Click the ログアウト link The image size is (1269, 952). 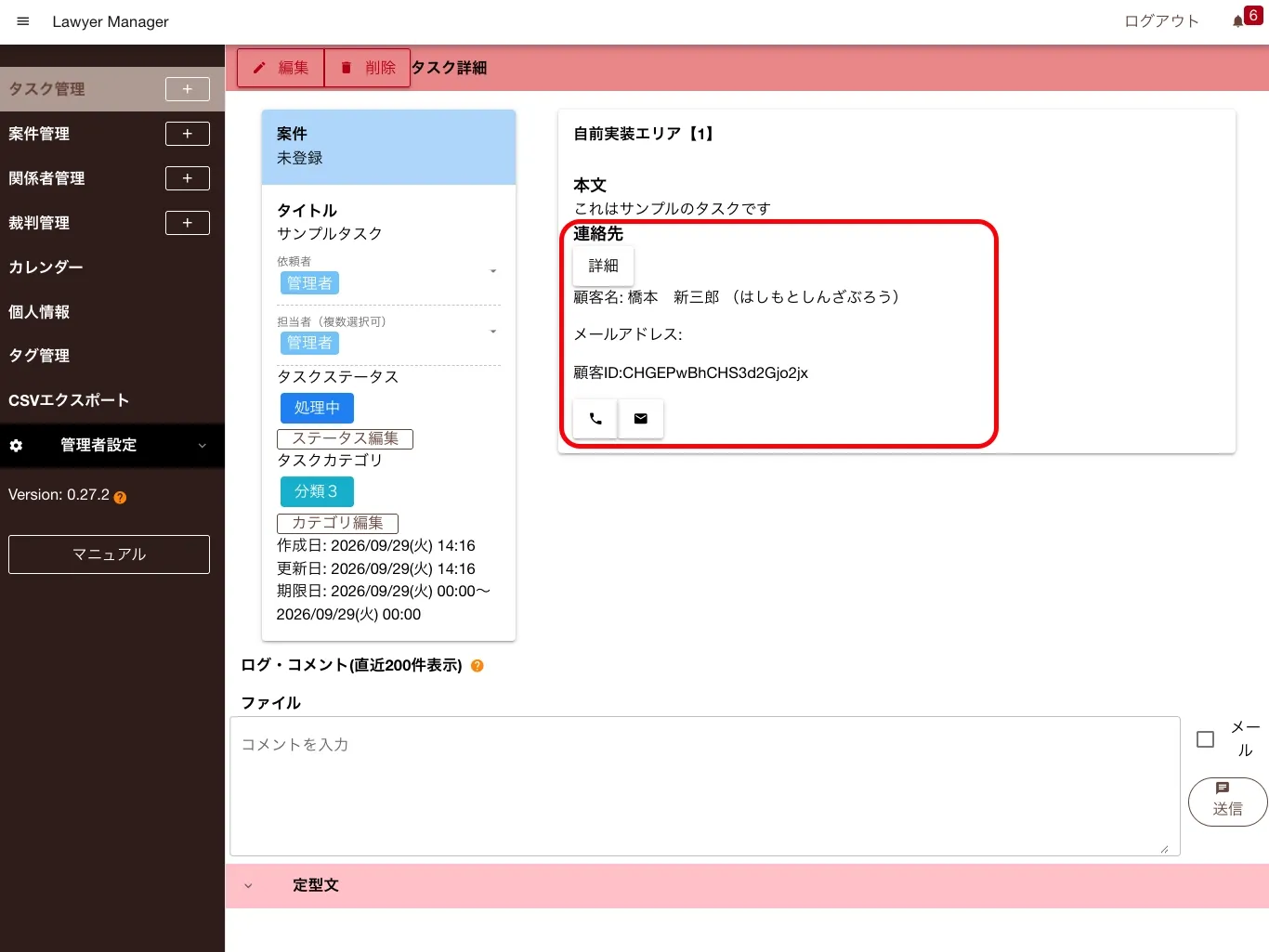(1161, 21)
